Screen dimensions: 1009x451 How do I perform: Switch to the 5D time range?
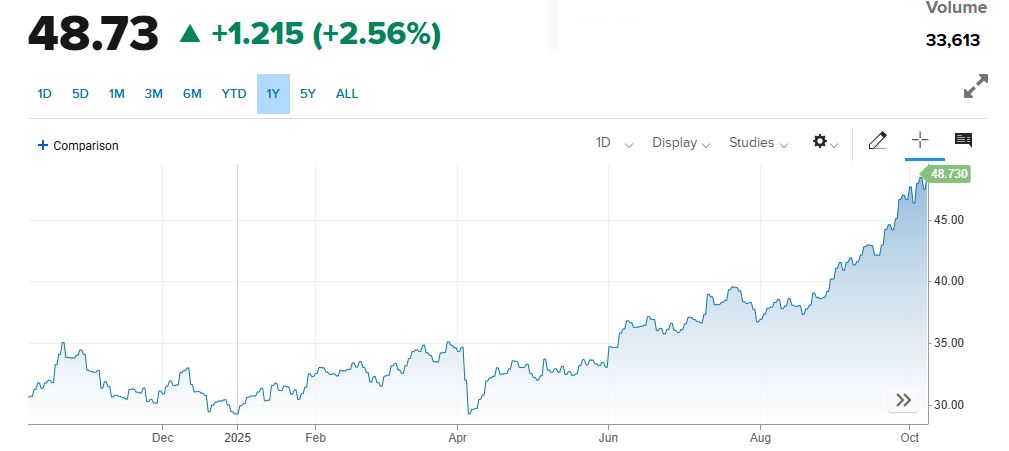[x=80, y=94]
